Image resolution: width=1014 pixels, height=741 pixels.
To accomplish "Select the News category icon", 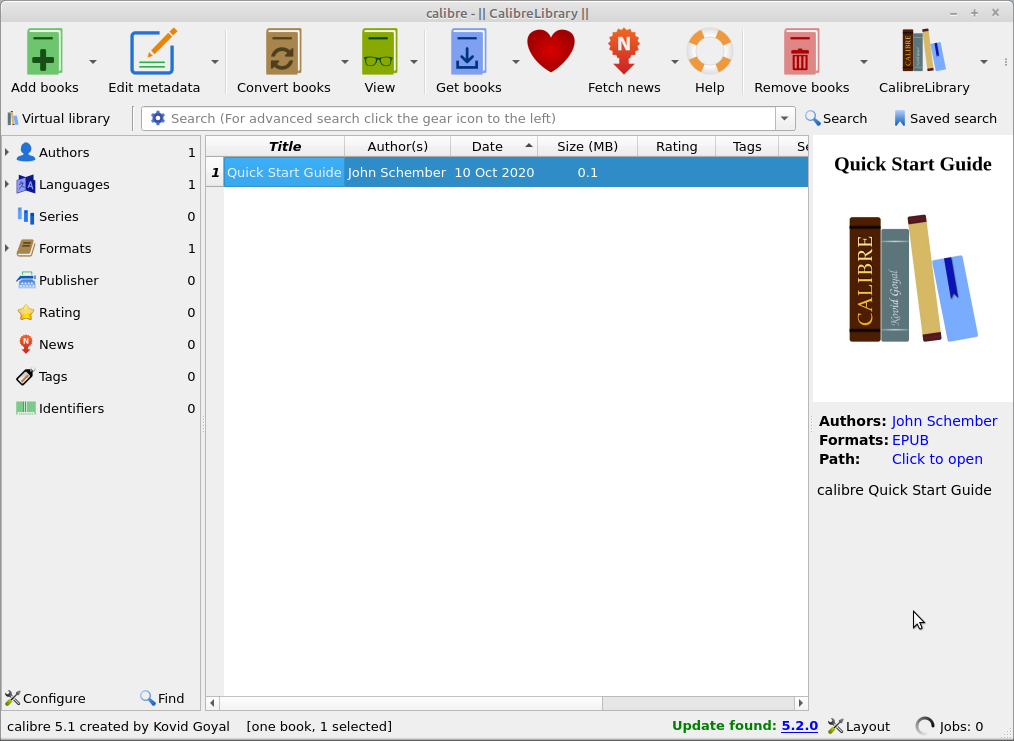I will coord(25,344).
